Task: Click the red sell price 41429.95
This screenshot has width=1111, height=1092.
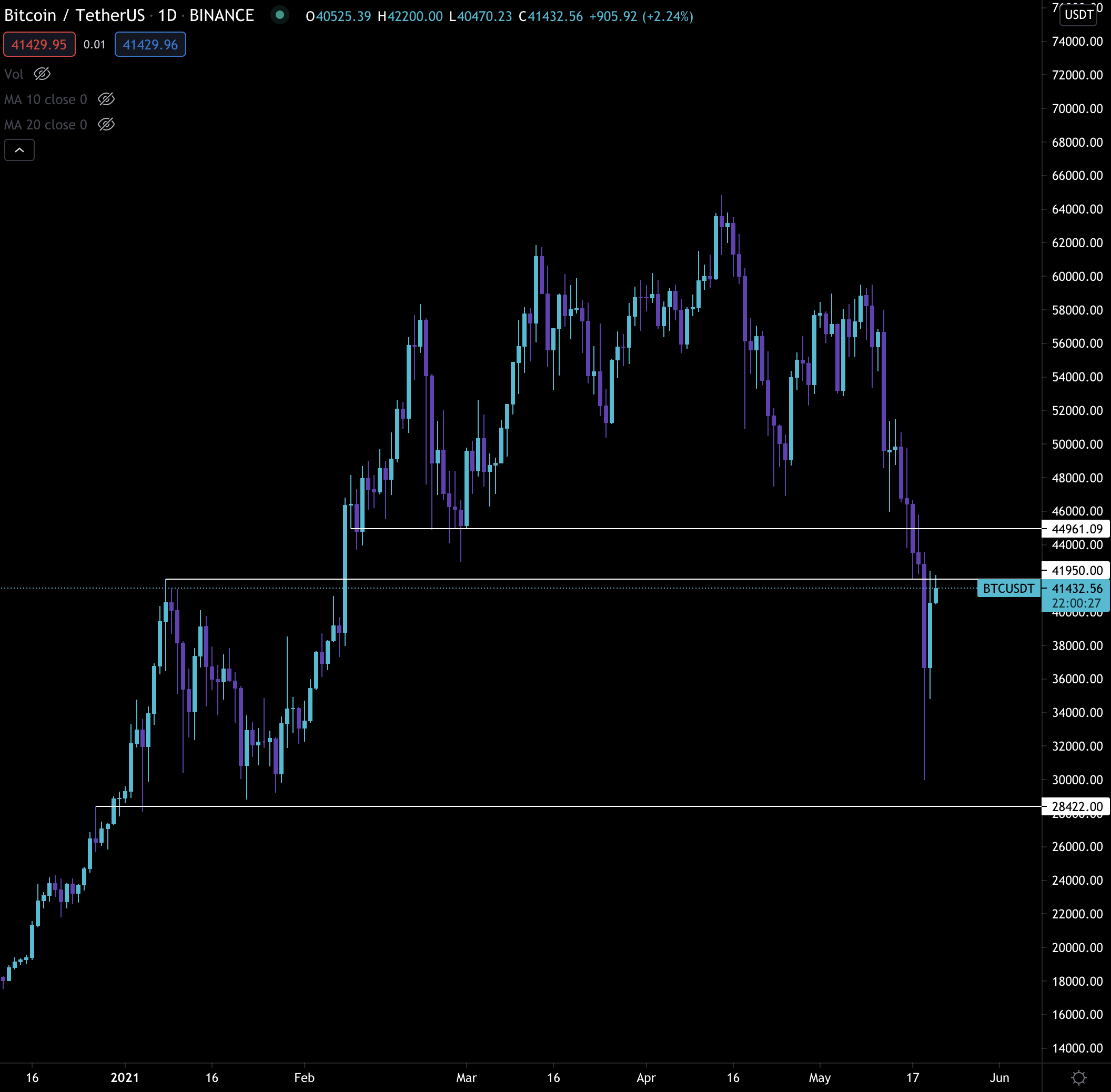Action: (x=39, y=45)
